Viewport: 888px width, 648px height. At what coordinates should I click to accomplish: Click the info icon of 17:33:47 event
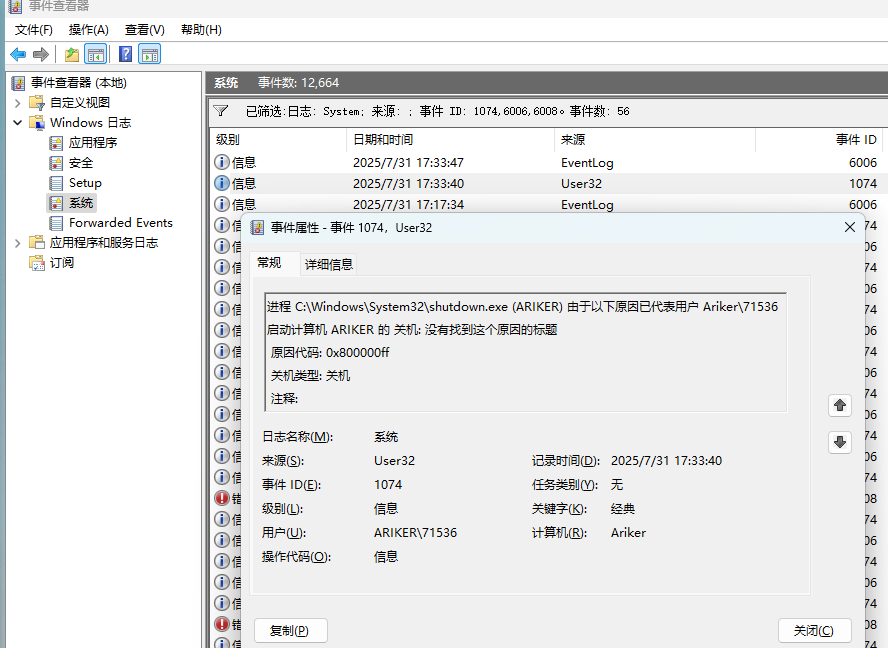point(221,163)
